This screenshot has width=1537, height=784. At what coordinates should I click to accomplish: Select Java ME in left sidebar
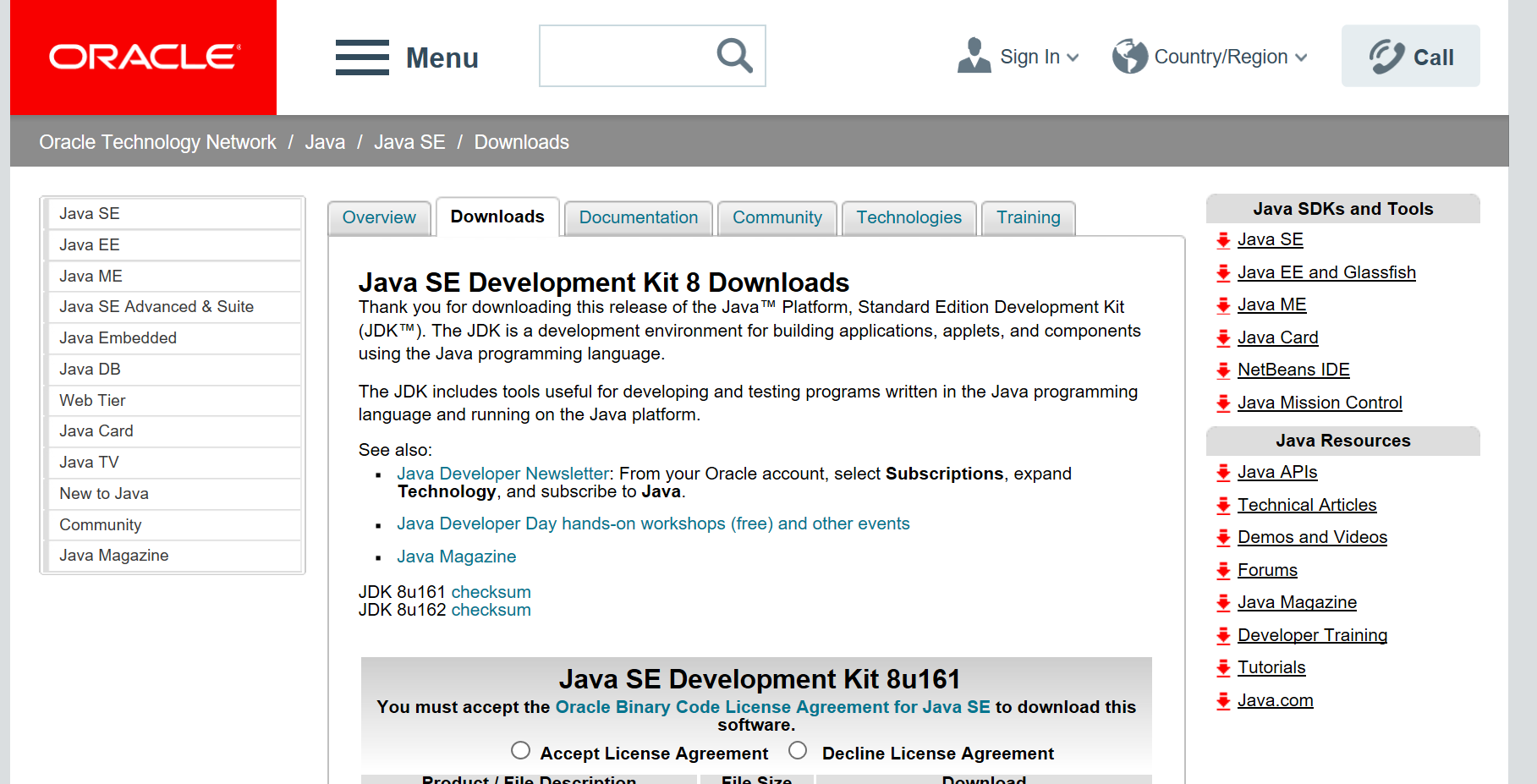point(174,277)
